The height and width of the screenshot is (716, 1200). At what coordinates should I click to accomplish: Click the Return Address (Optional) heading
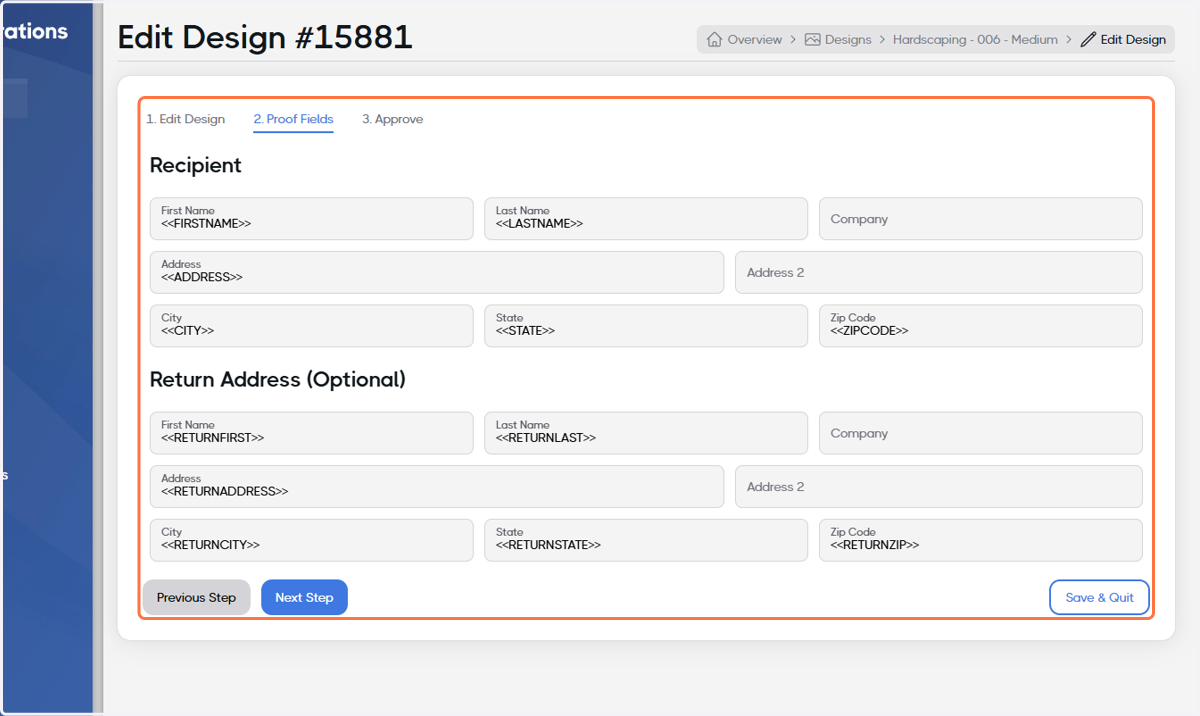278,380
